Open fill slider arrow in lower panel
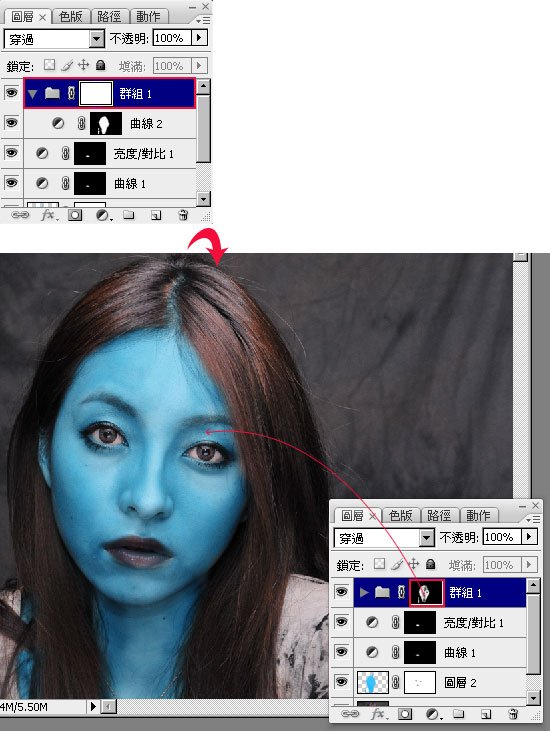 tap(529, 565)
